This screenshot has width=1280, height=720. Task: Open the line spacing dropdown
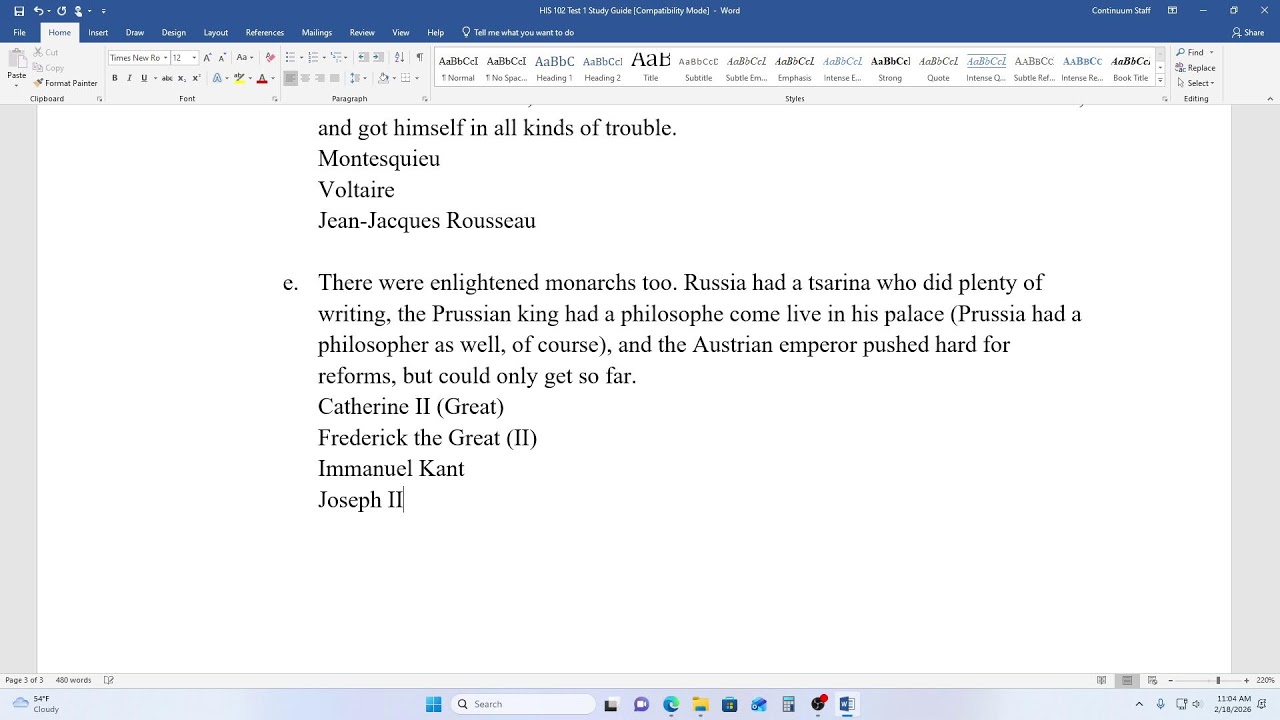(361, 78)
